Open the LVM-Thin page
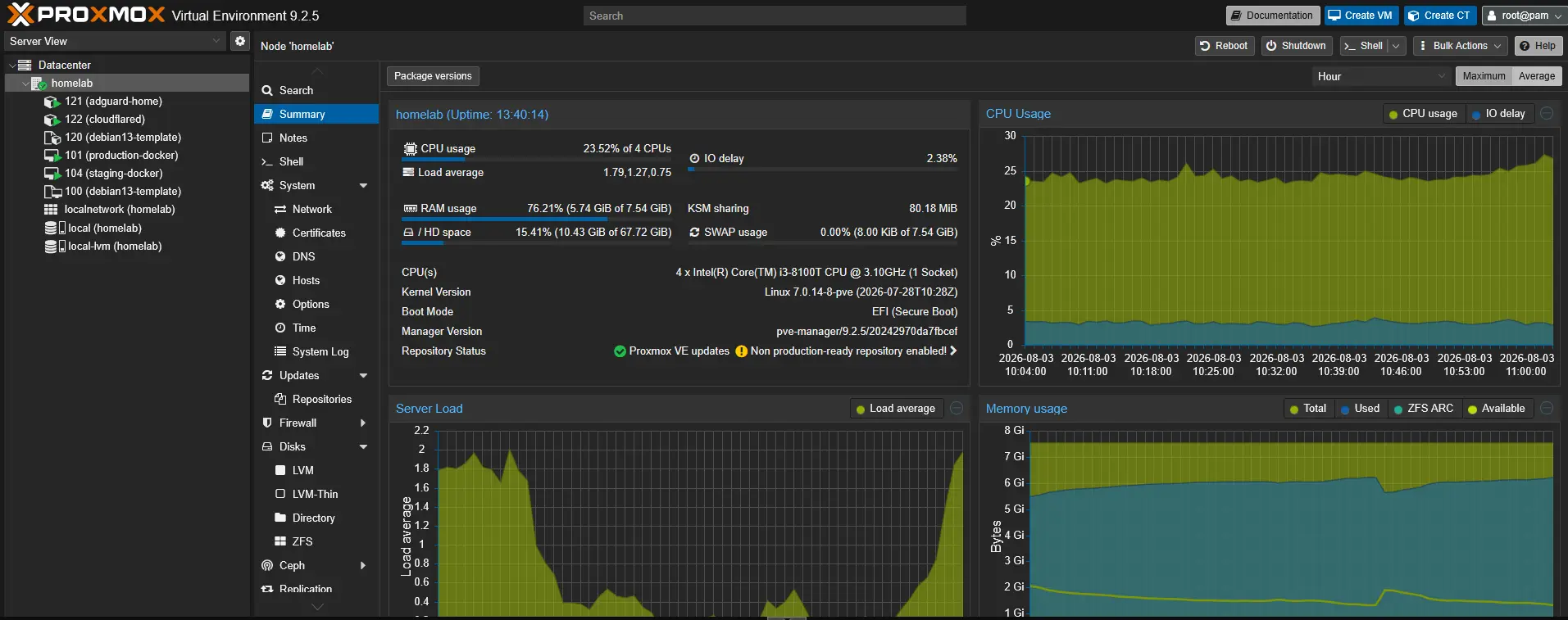Screen dimensions: 1568x620 click(316, 494)
